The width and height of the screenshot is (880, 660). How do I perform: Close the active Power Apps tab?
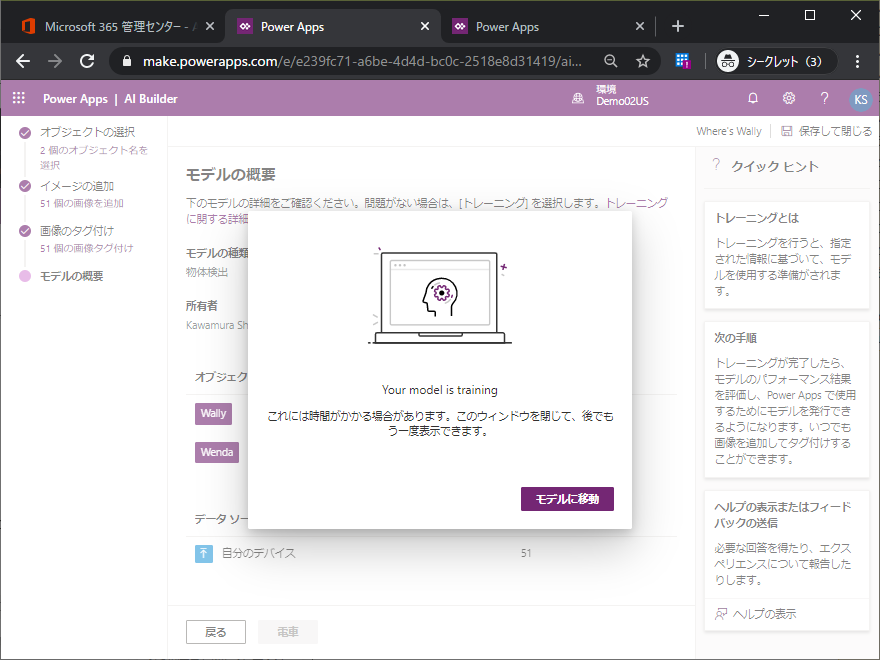point(425,26)
